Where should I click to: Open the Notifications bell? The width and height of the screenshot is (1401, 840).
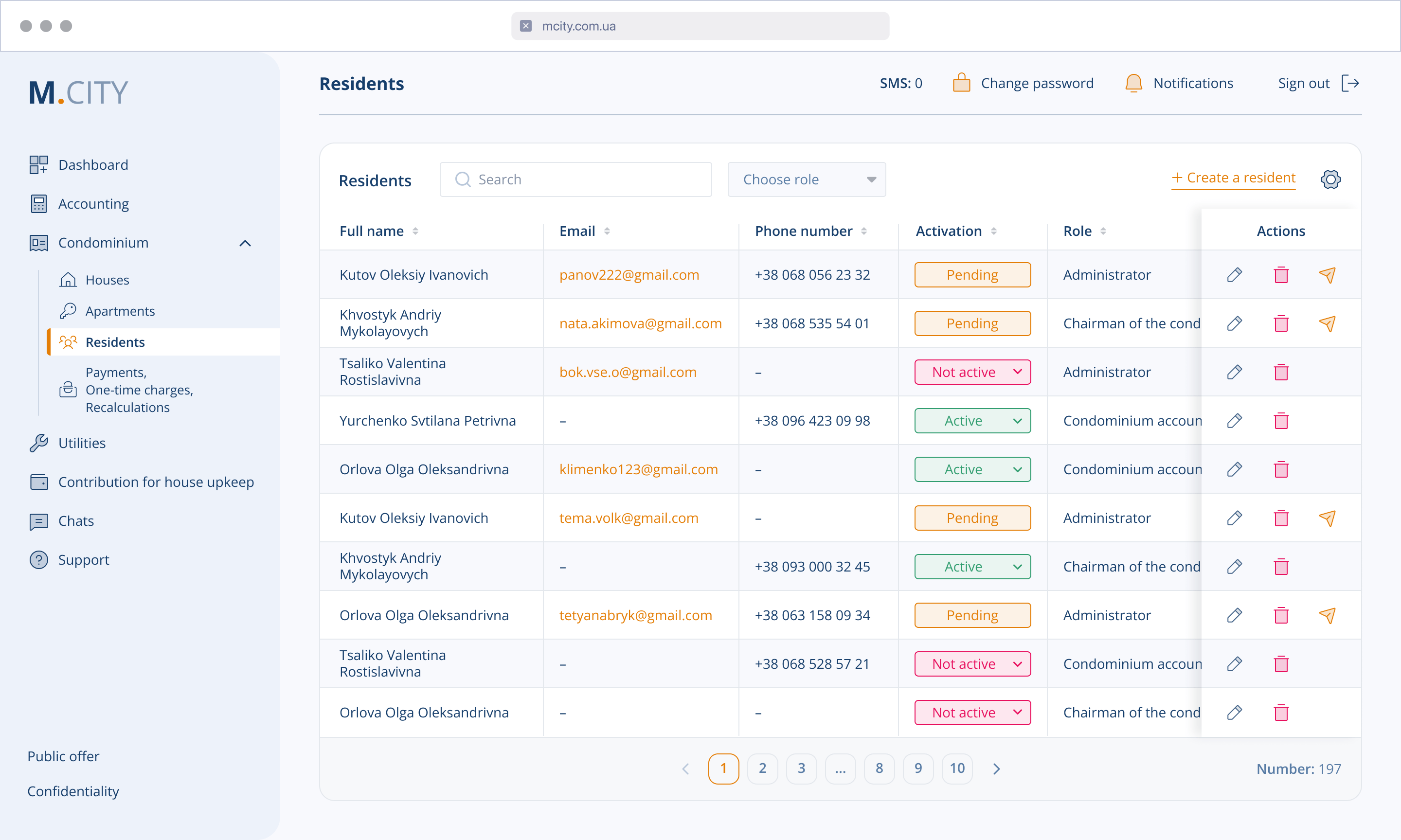[1133, 83]
